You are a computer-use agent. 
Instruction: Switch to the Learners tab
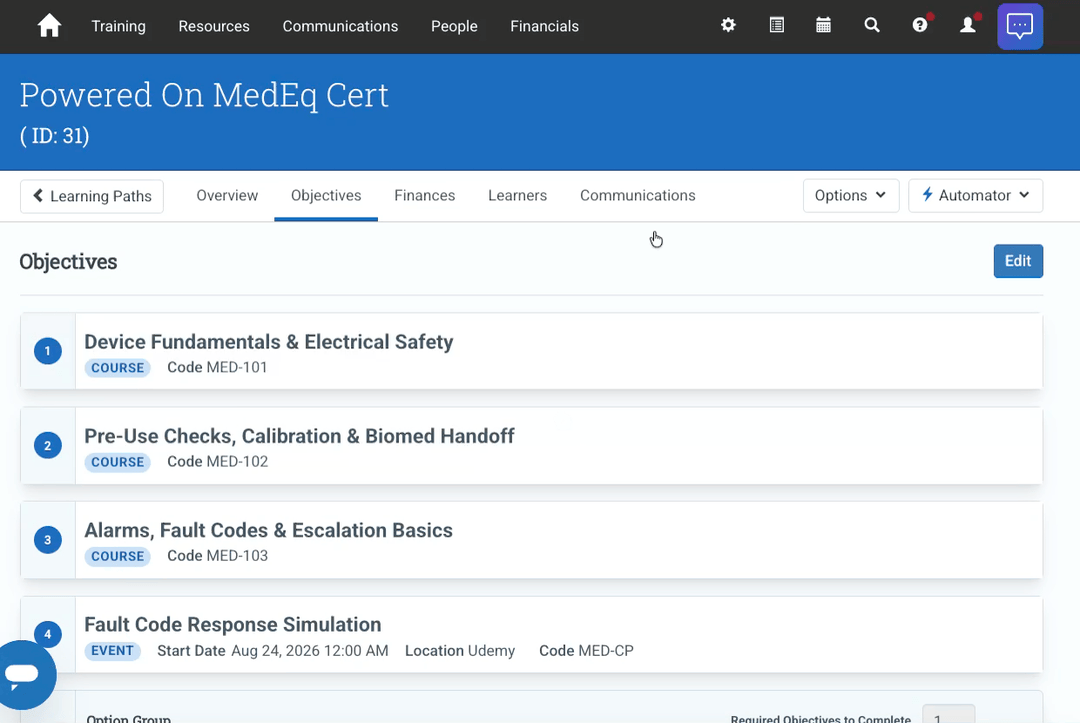(x=517, y=196)
